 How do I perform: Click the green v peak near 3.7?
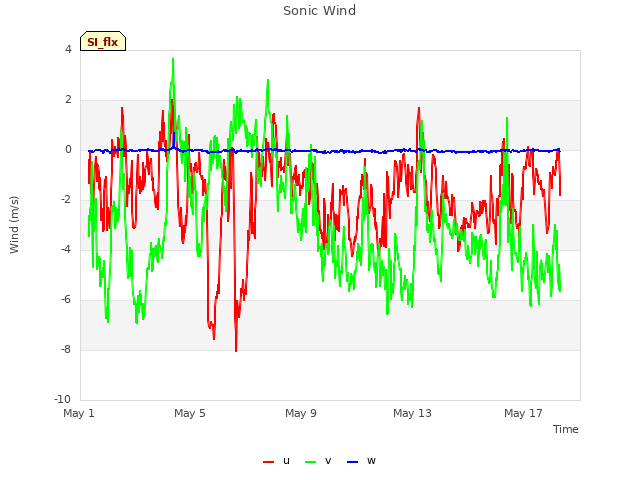(x=173, y=60)
